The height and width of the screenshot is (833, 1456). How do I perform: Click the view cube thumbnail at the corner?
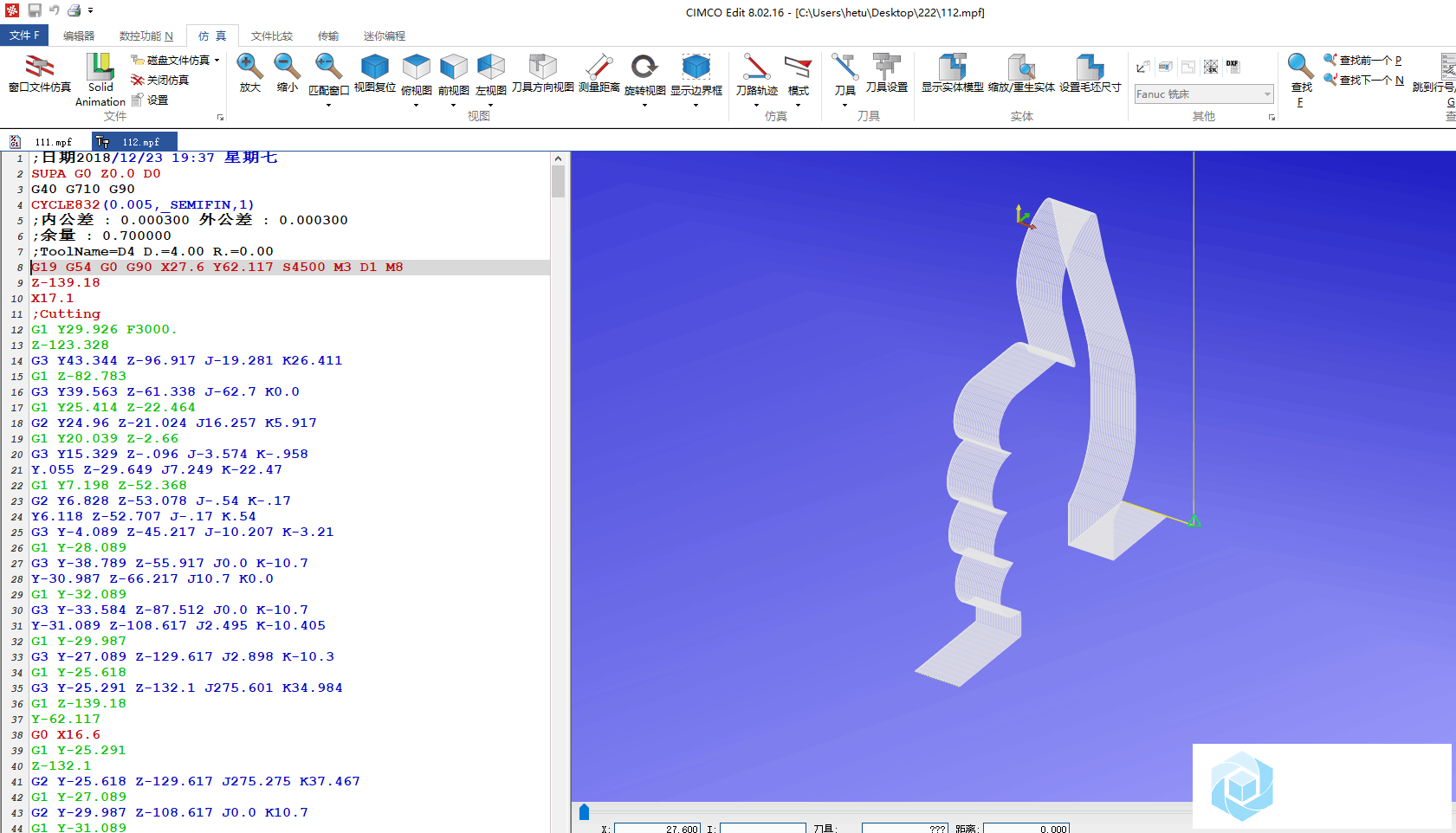[x=1242, y=787]
